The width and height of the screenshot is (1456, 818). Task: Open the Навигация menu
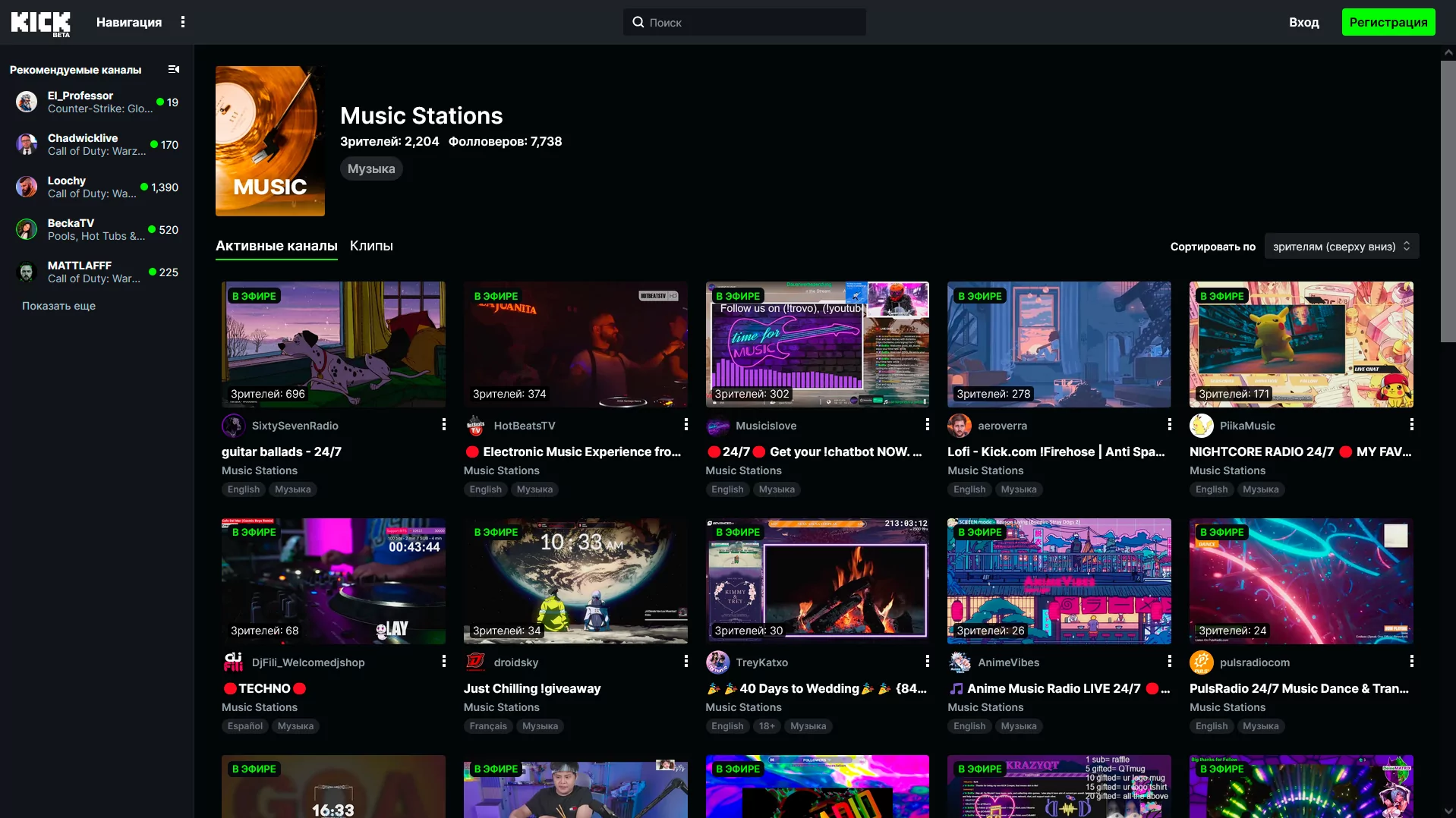pyautogui.click(x=129, y=22)
